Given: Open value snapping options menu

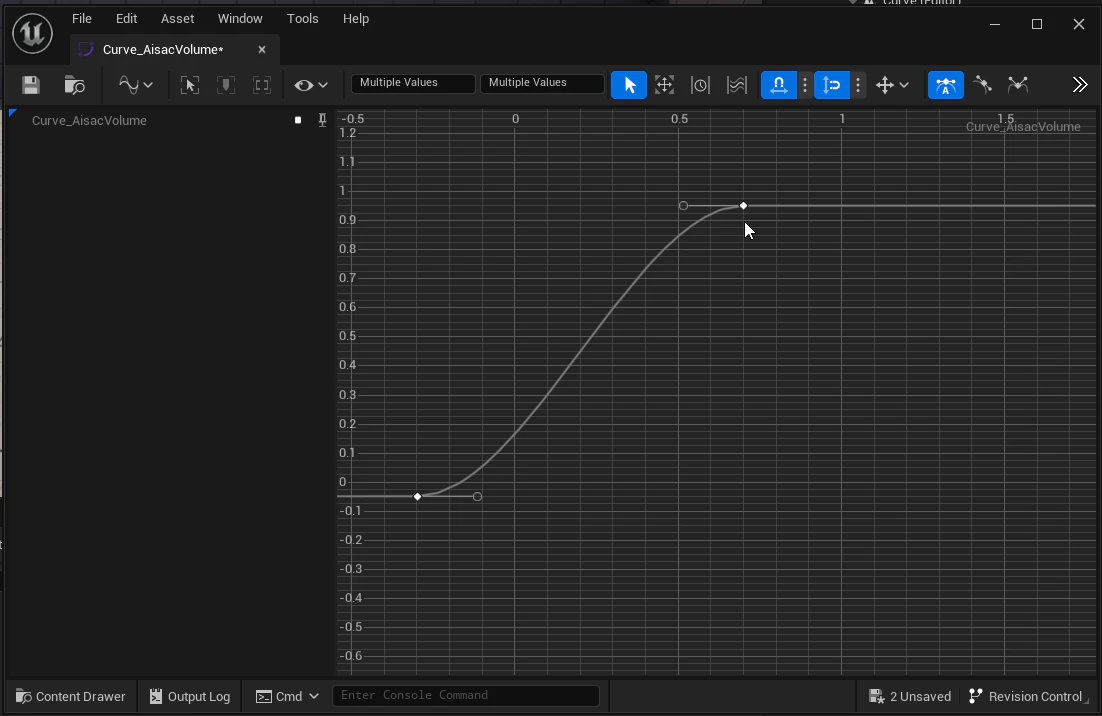Looking at the screenshot, I should pos(857,85).
